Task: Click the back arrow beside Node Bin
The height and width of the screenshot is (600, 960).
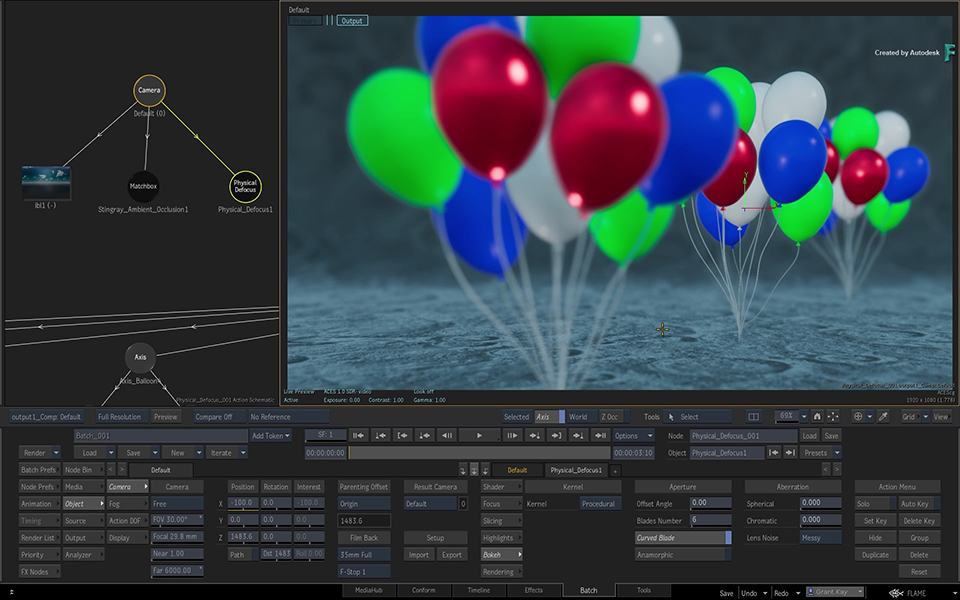Action: click(x=111, y=470)
